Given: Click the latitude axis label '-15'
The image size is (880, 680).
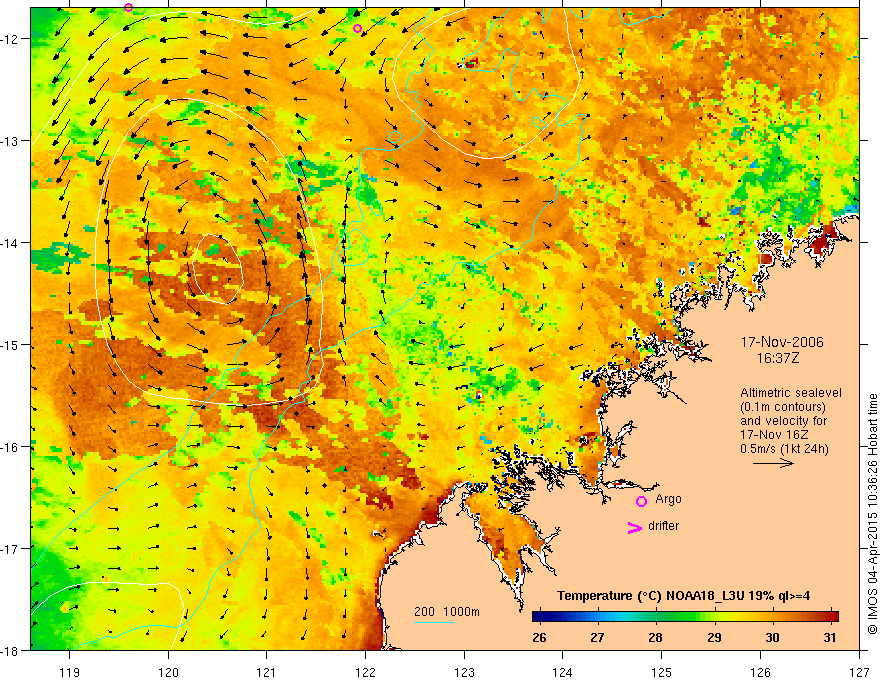Looking at the screenshot, I should 11,344.
